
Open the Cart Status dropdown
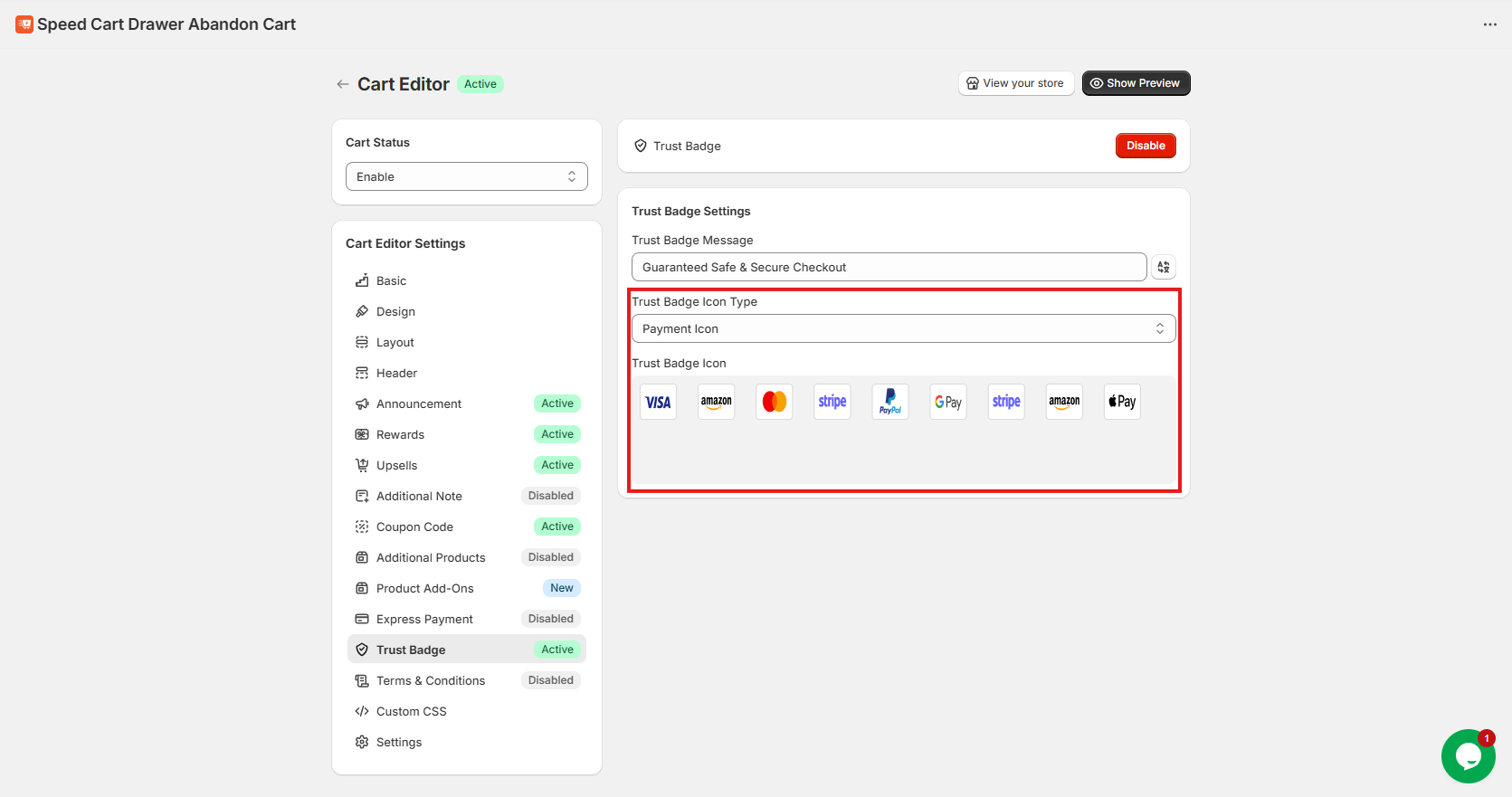pos(466,176)
